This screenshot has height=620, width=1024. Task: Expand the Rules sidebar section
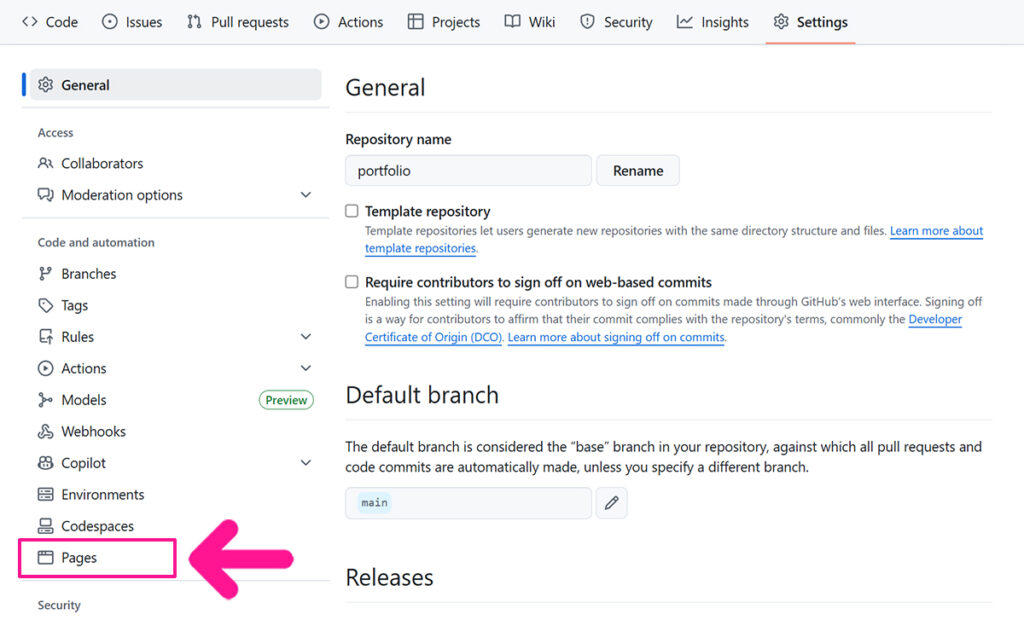click(x=306, y=337)
